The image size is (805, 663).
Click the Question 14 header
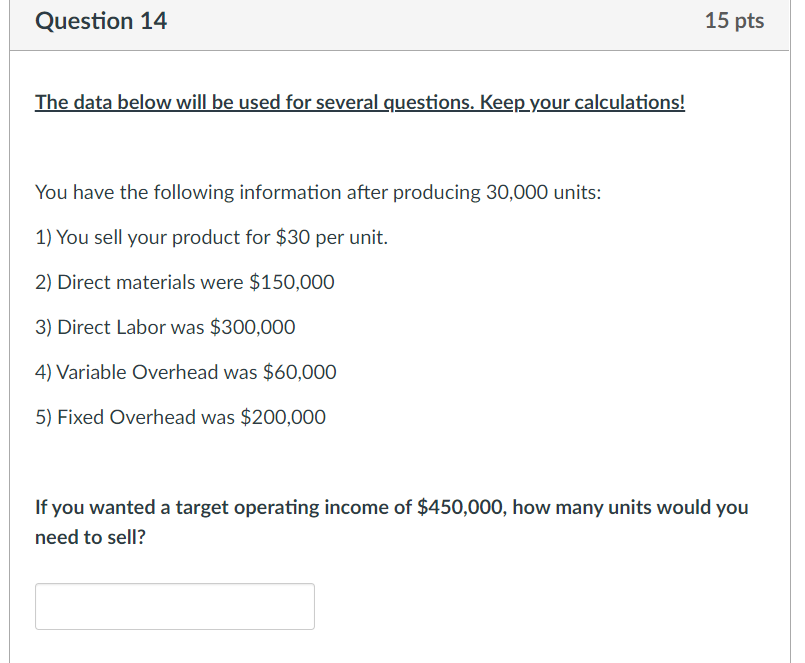click(100, 20)
